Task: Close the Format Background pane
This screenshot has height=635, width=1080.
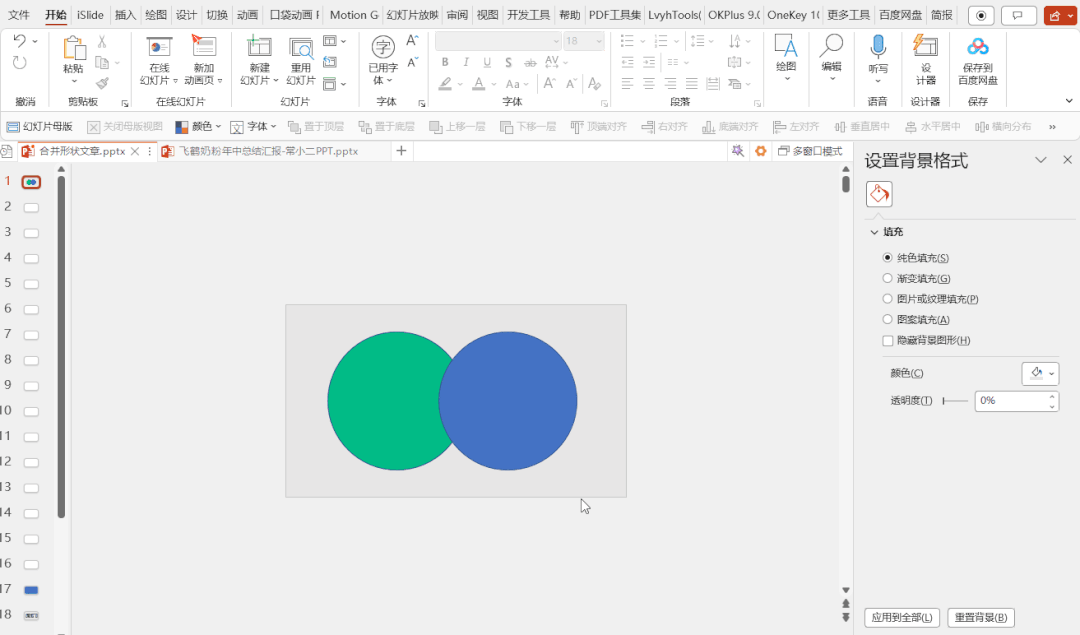Action: (1067, 160)
